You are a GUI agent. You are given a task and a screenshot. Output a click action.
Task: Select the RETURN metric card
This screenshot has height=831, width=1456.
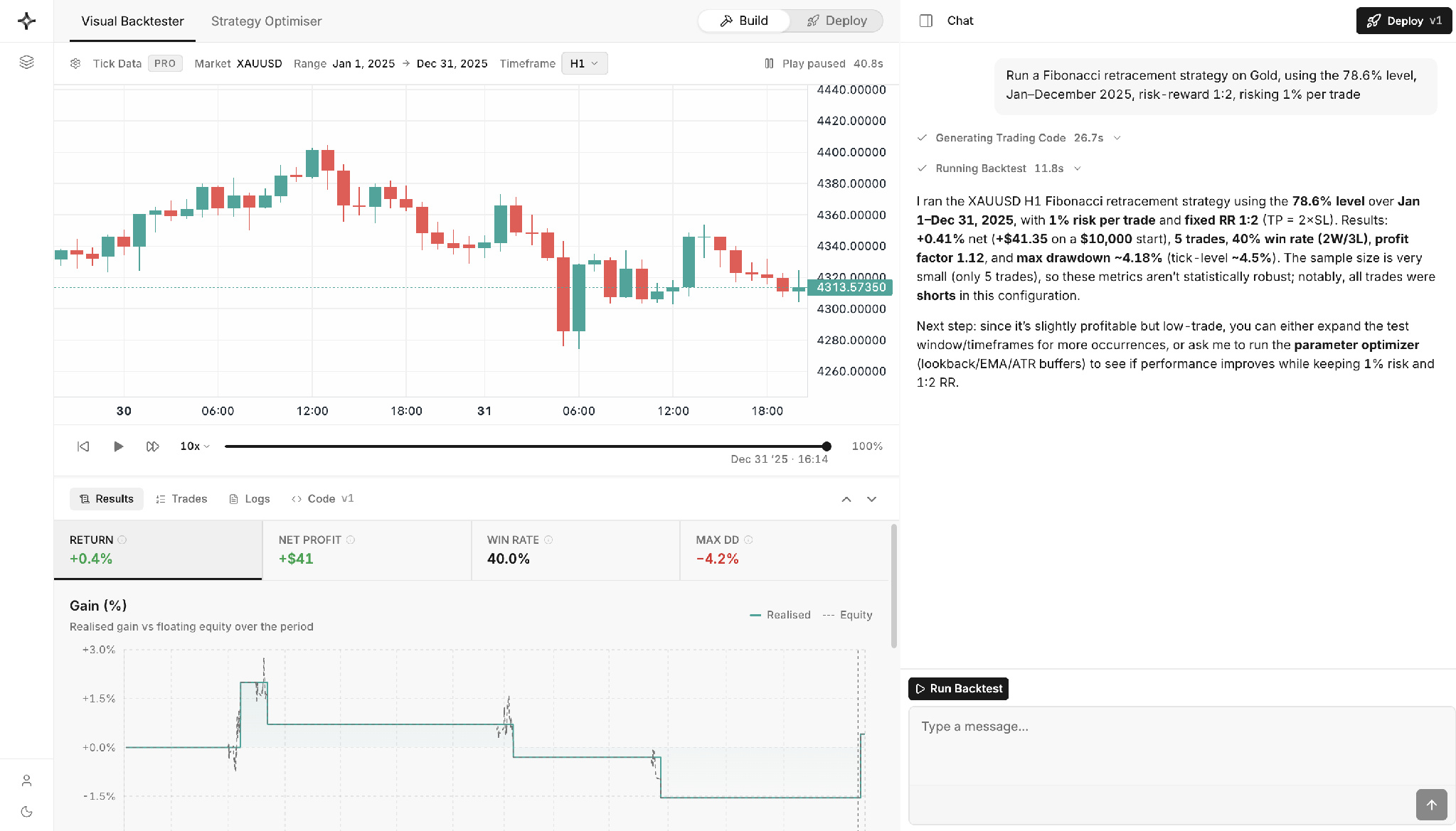158,549
